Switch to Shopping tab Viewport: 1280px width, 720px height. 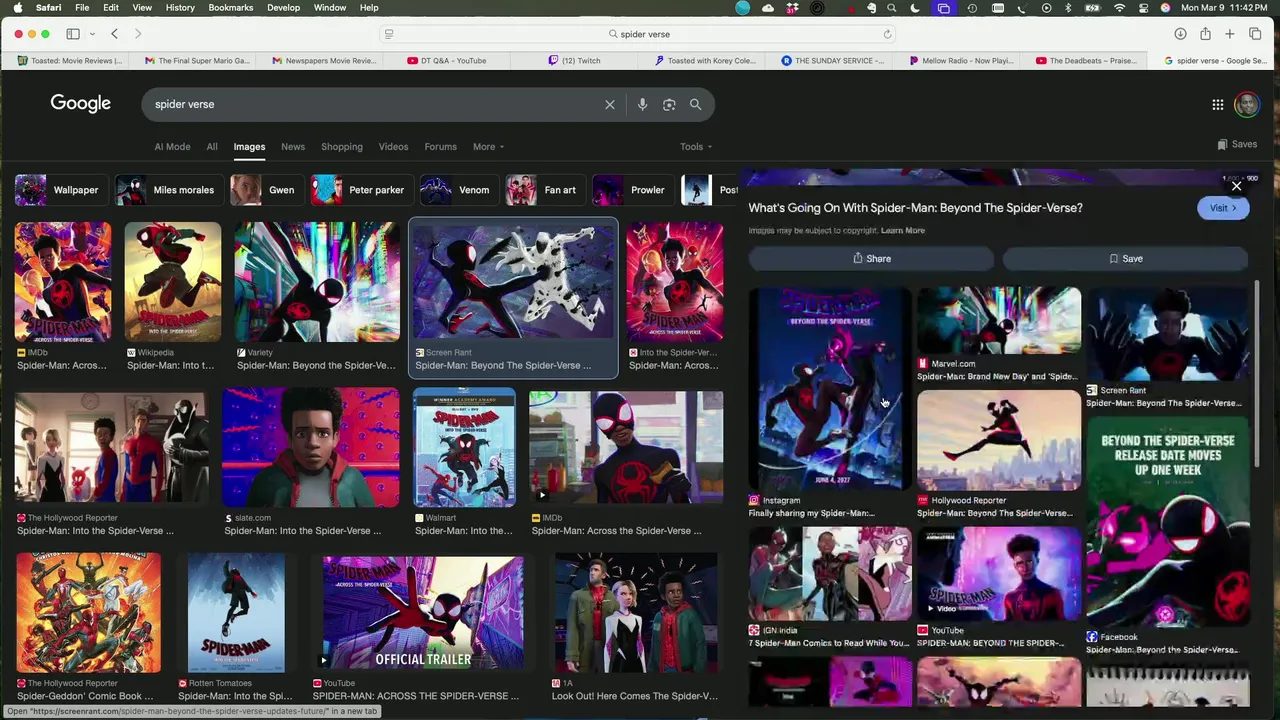point(342,147)
